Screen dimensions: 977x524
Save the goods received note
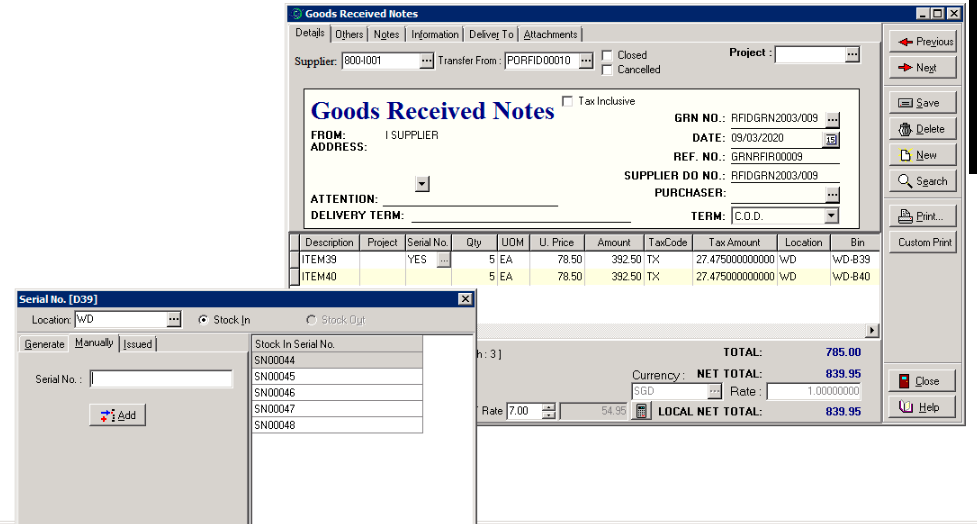923,103
